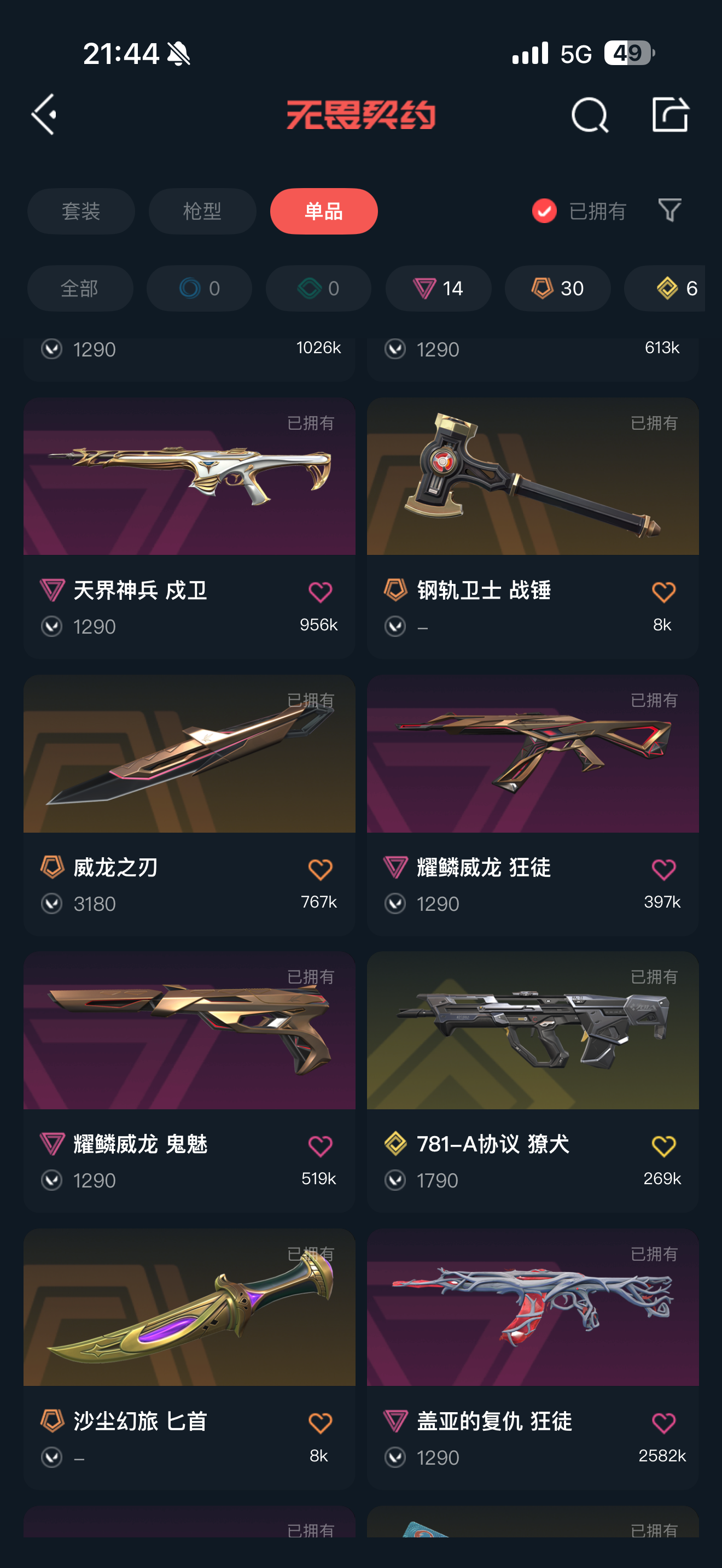Favorite 耀鳞威龙 鬼魅 with heart toggle
The height and width of the screenshot is (1568, 722).
tap(320, 1146)
